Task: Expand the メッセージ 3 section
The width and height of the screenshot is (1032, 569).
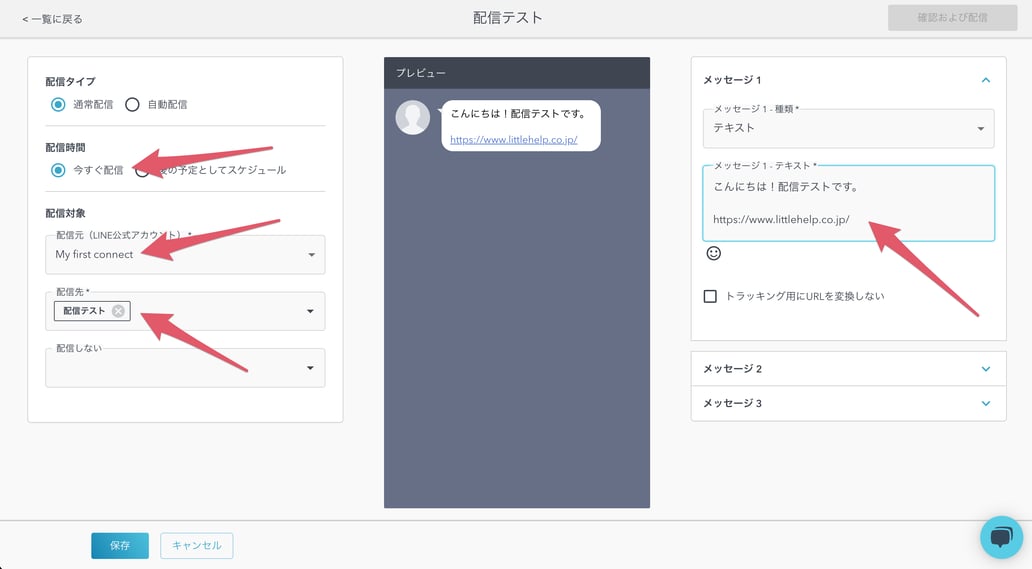Action: pyautogui.click(x=986, y=403)
